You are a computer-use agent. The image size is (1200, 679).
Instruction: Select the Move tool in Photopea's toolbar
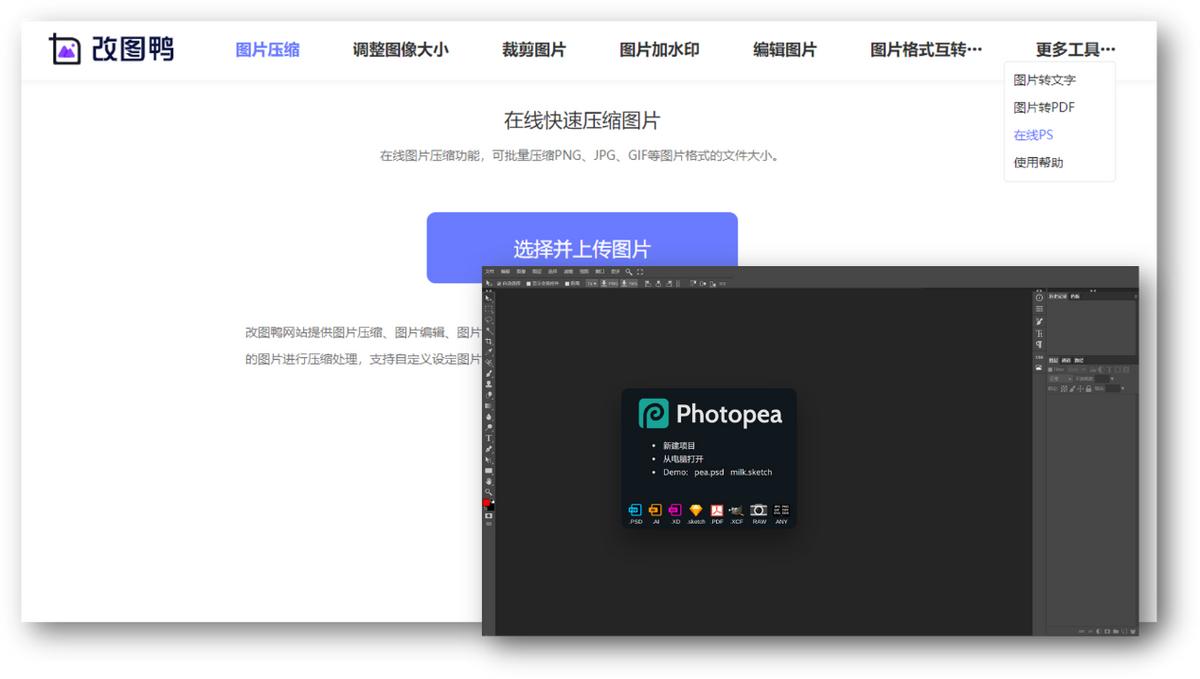point(489,299)
